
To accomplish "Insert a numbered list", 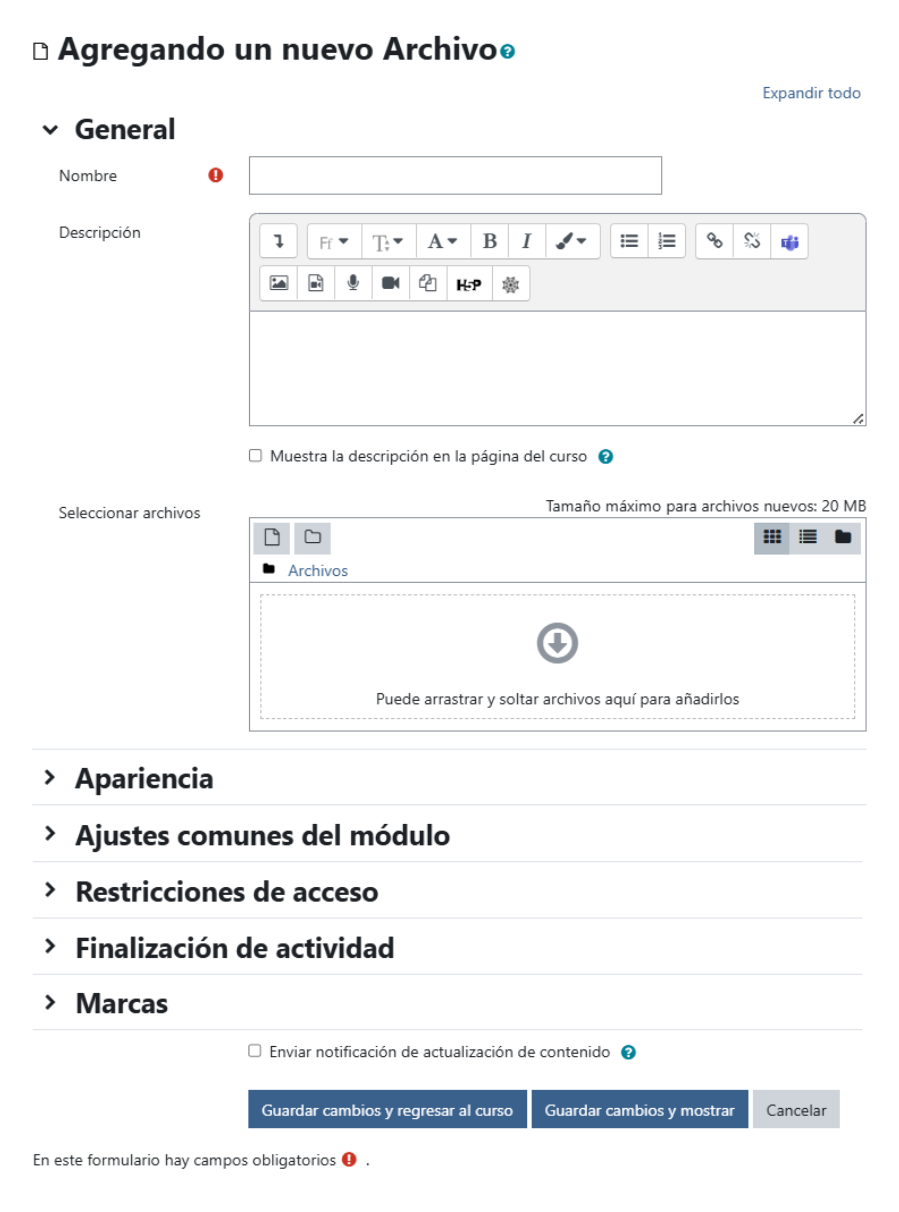I will pyautogui.click(x=667, y=241).
